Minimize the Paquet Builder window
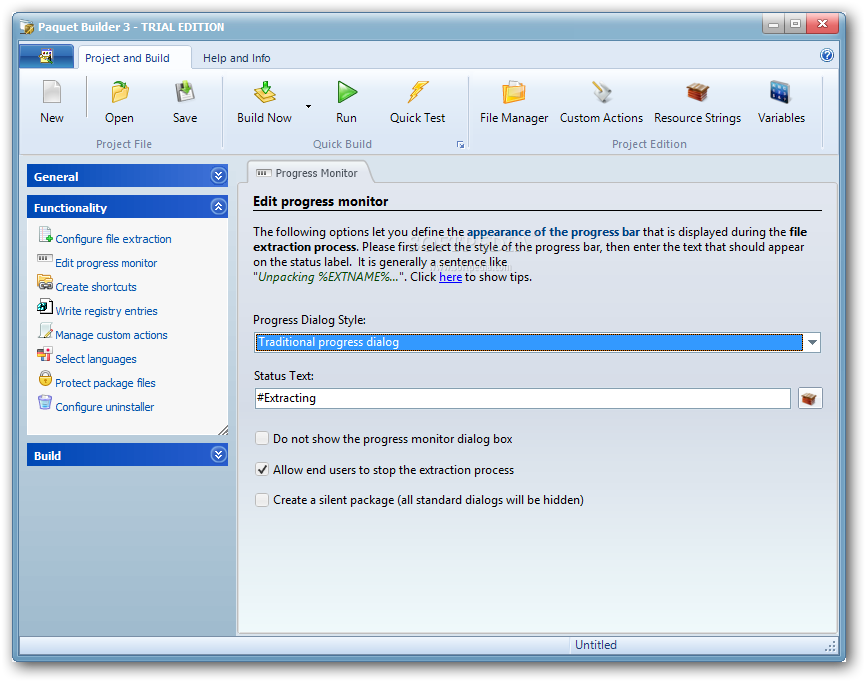The height and width of the screenshot is (682, 866). click(773, 24)
